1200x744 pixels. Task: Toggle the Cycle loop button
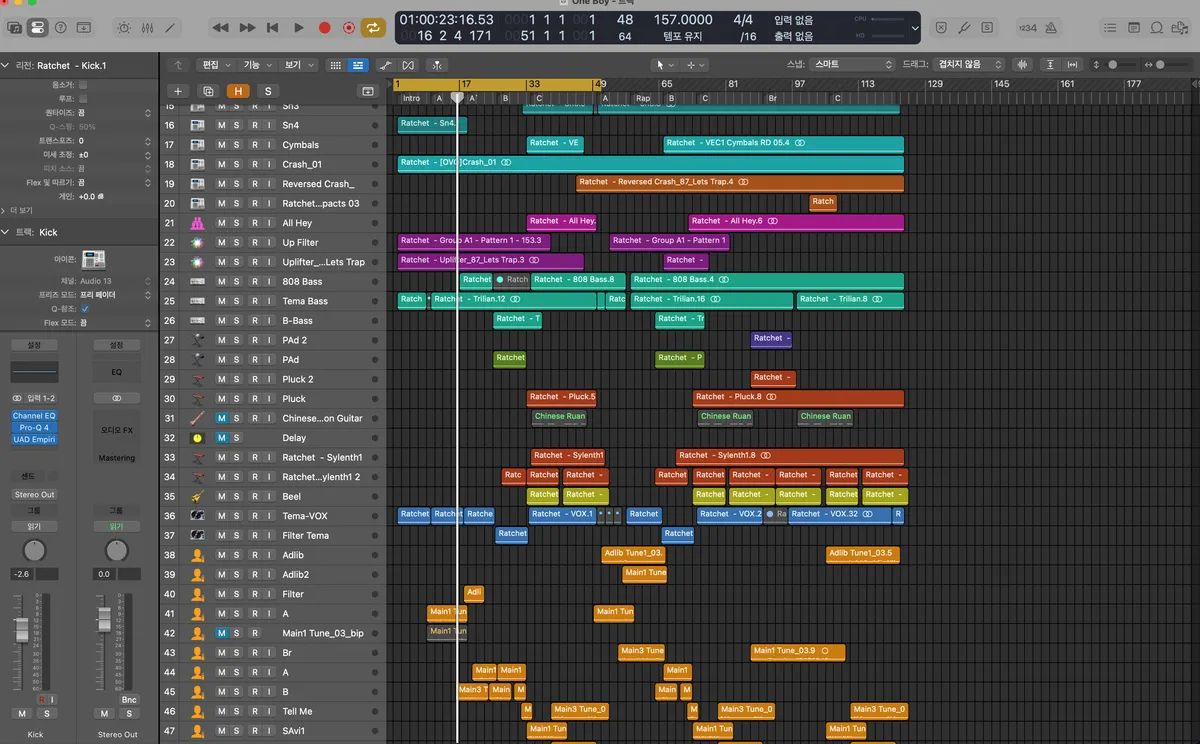(373, 28)
